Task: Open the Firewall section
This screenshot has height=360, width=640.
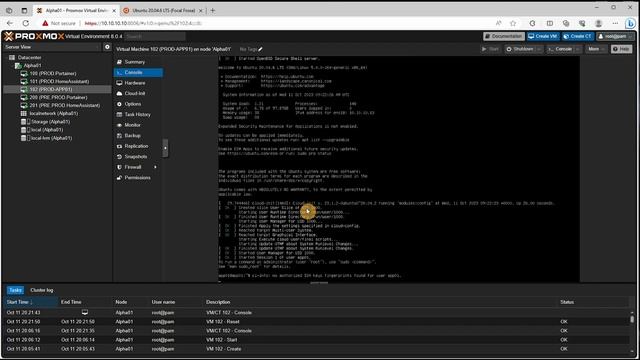Action: click(x=133, y=167)
